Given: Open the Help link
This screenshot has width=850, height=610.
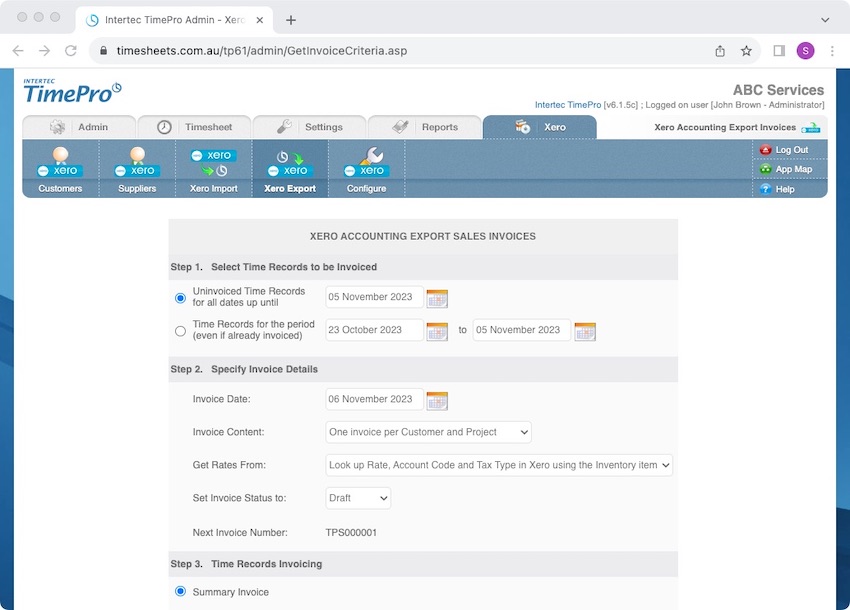Looking at the screenshot, I should pyautogui.click(x=785, y=189).
